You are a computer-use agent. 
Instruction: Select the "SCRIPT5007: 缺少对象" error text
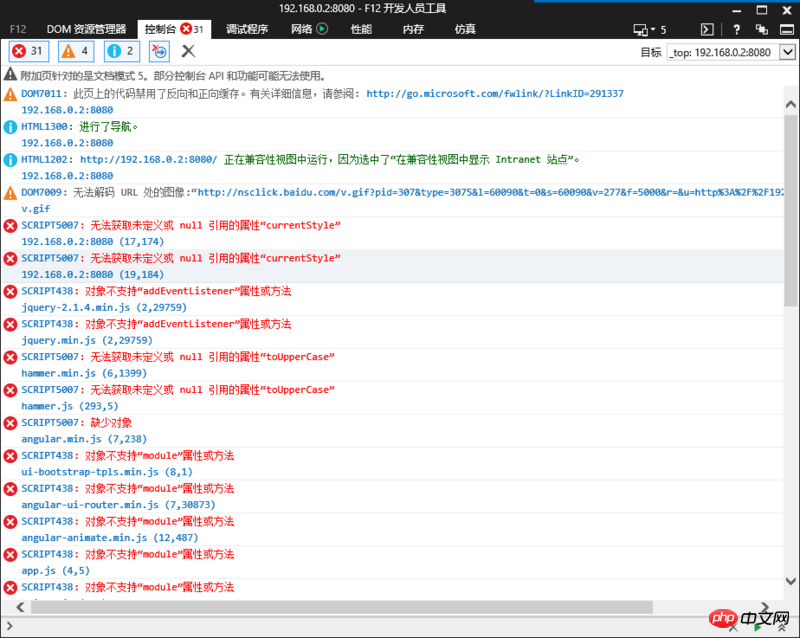(x=77, y=423)
